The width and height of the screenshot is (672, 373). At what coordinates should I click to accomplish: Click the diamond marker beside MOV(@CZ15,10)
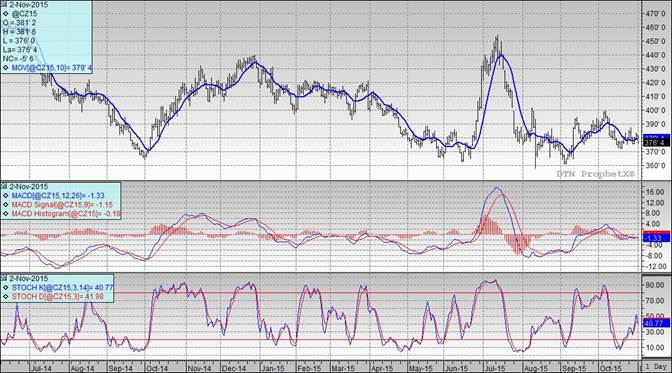coord(6,68)
